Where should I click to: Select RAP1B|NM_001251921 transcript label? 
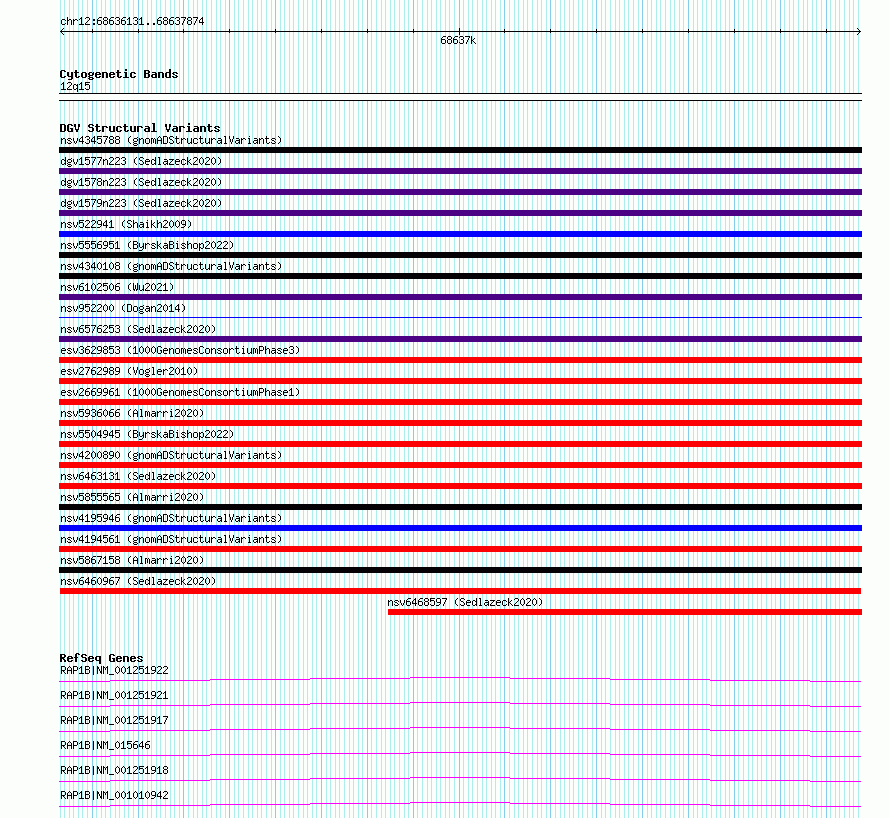[114, 695]
